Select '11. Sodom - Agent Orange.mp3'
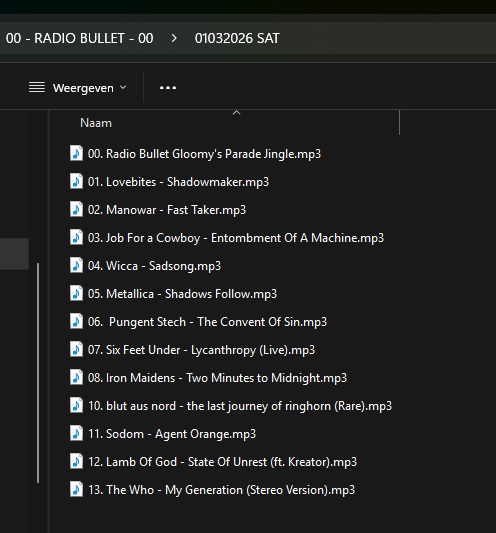 (172, 434)
